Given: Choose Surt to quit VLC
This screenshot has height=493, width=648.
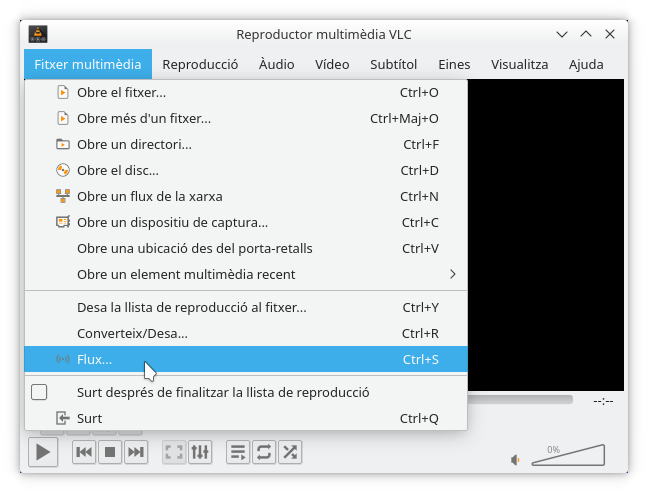Looking at the screenshot, I should 246,418.
